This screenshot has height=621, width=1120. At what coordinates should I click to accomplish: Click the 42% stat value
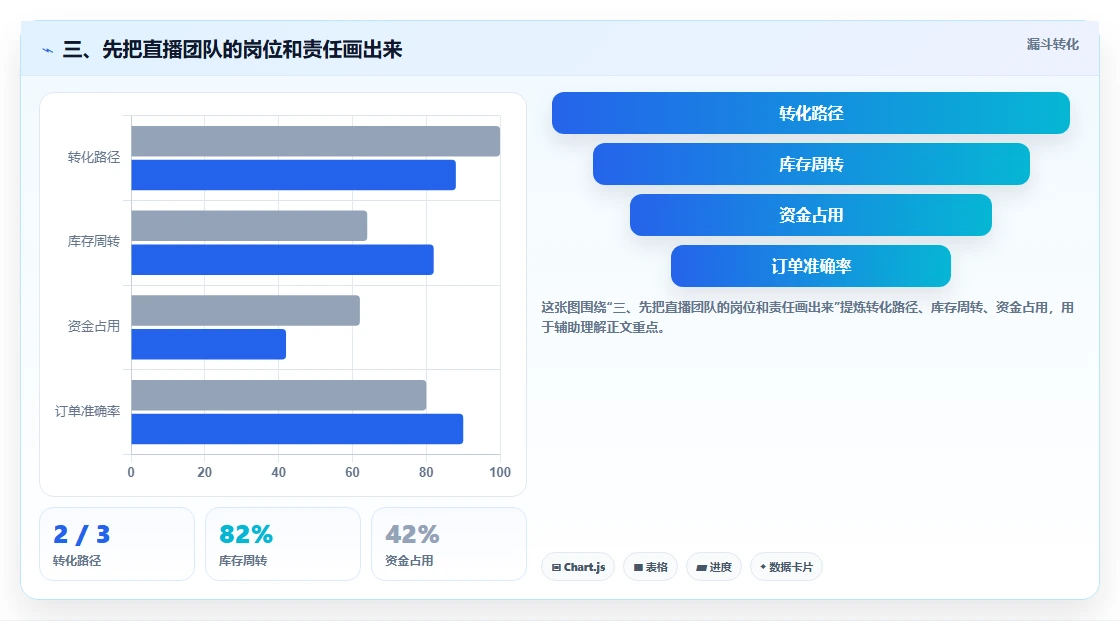412,535
